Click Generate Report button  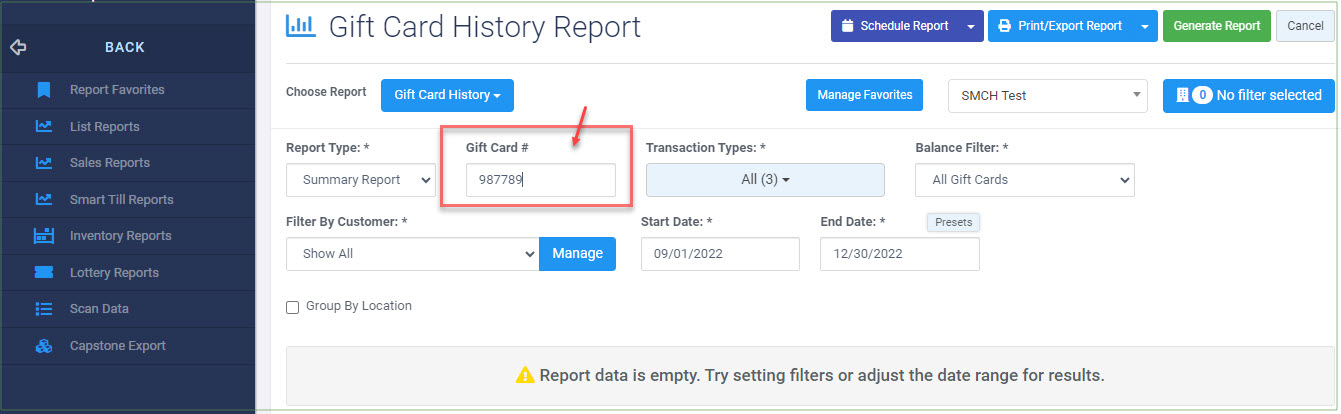1217,26
